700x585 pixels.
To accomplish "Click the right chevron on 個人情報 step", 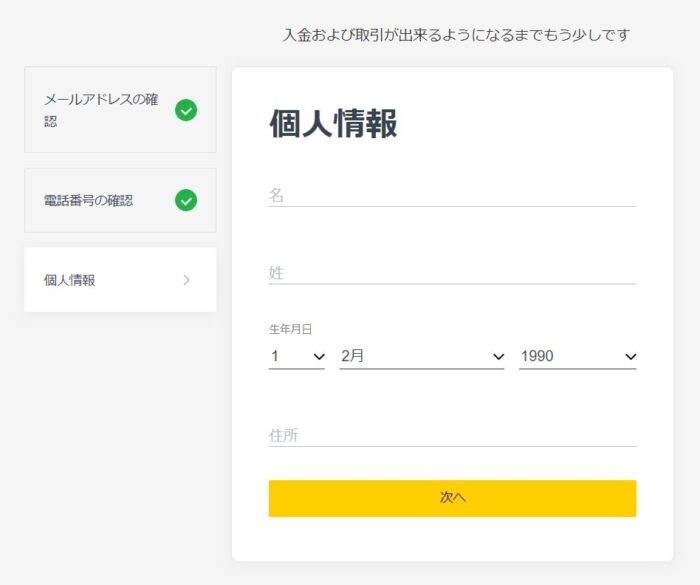I will (187, 280).
